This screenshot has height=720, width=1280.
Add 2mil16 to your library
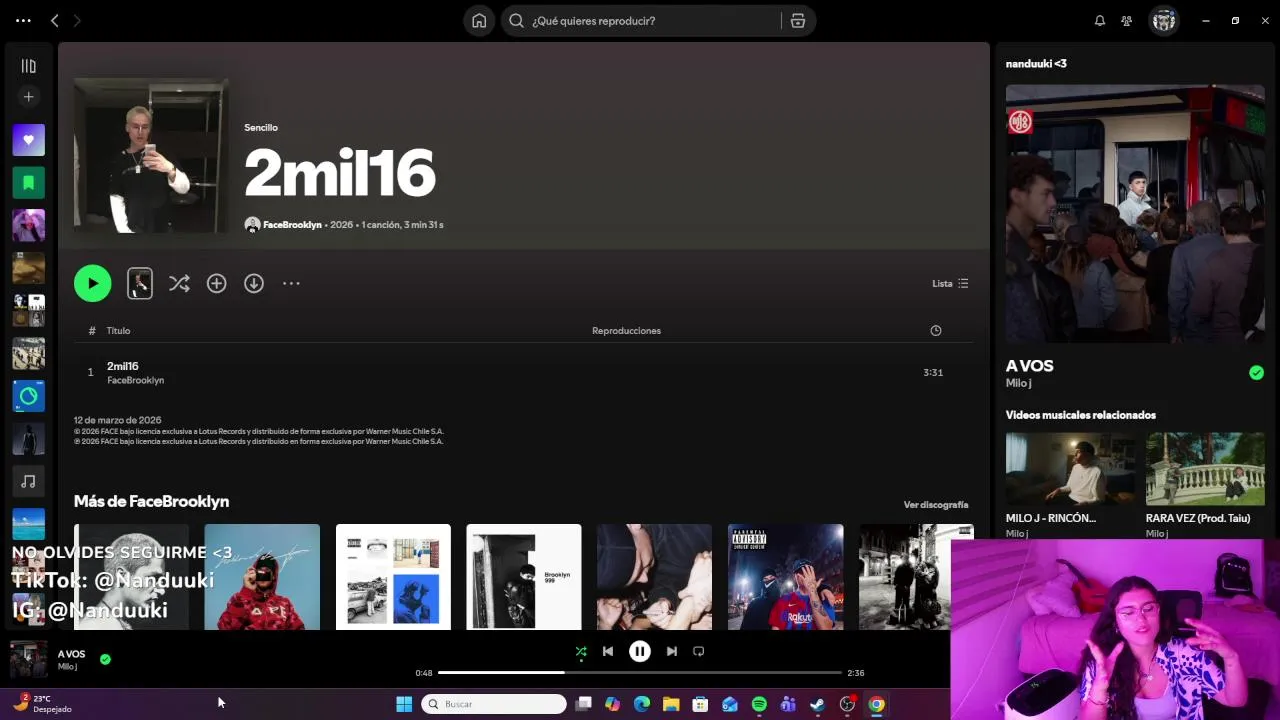click(216, 283)
